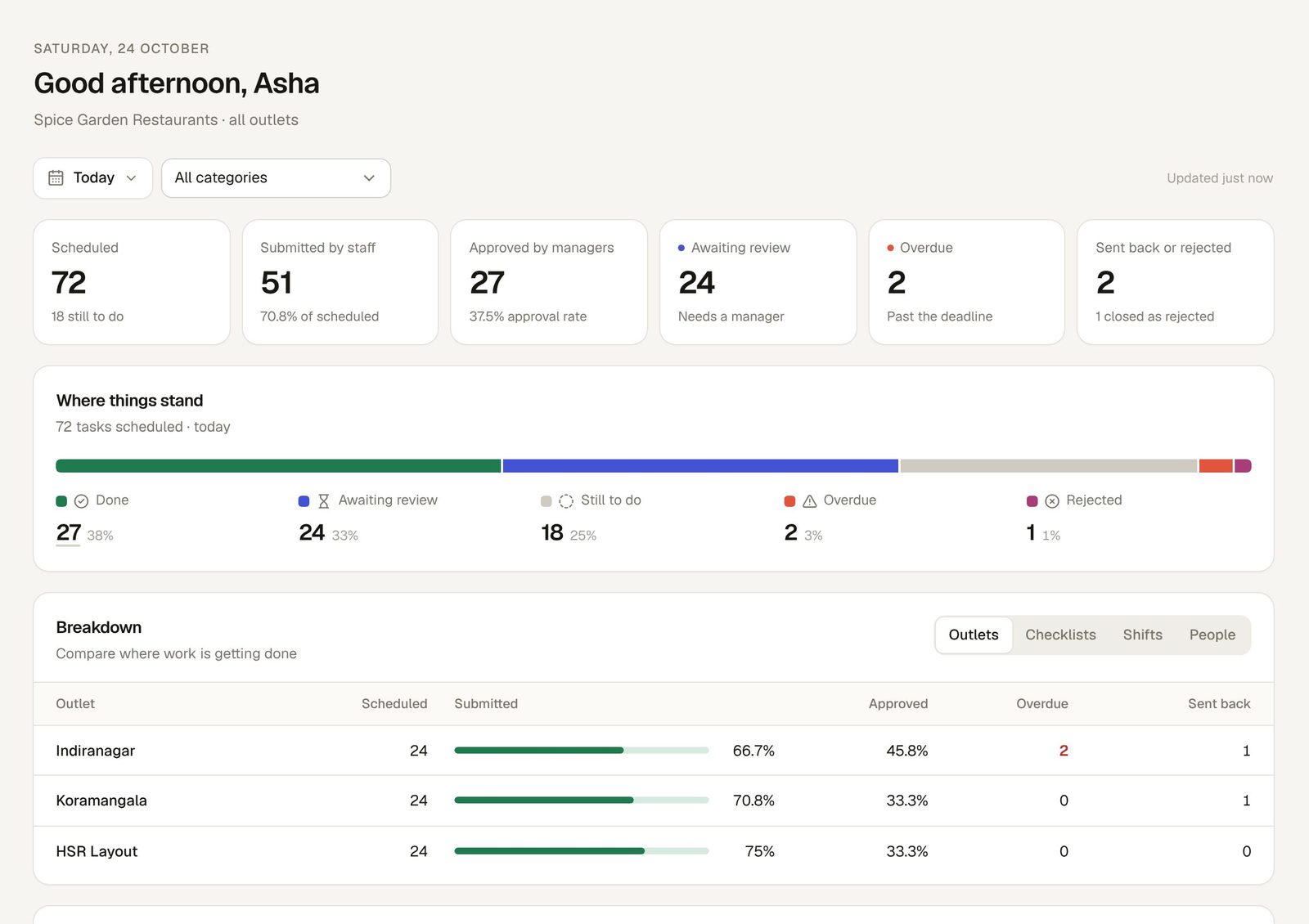Click the Still to do dashed-circle icon
1309x924 pixels.
(x=566, y=501)
